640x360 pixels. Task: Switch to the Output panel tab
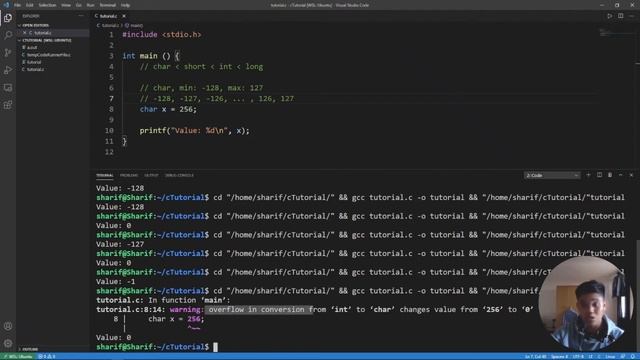[151, 176]
